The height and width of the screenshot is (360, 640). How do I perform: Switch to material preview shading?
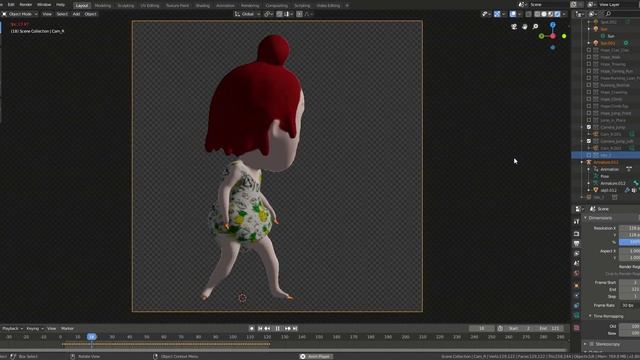point(551,14)
